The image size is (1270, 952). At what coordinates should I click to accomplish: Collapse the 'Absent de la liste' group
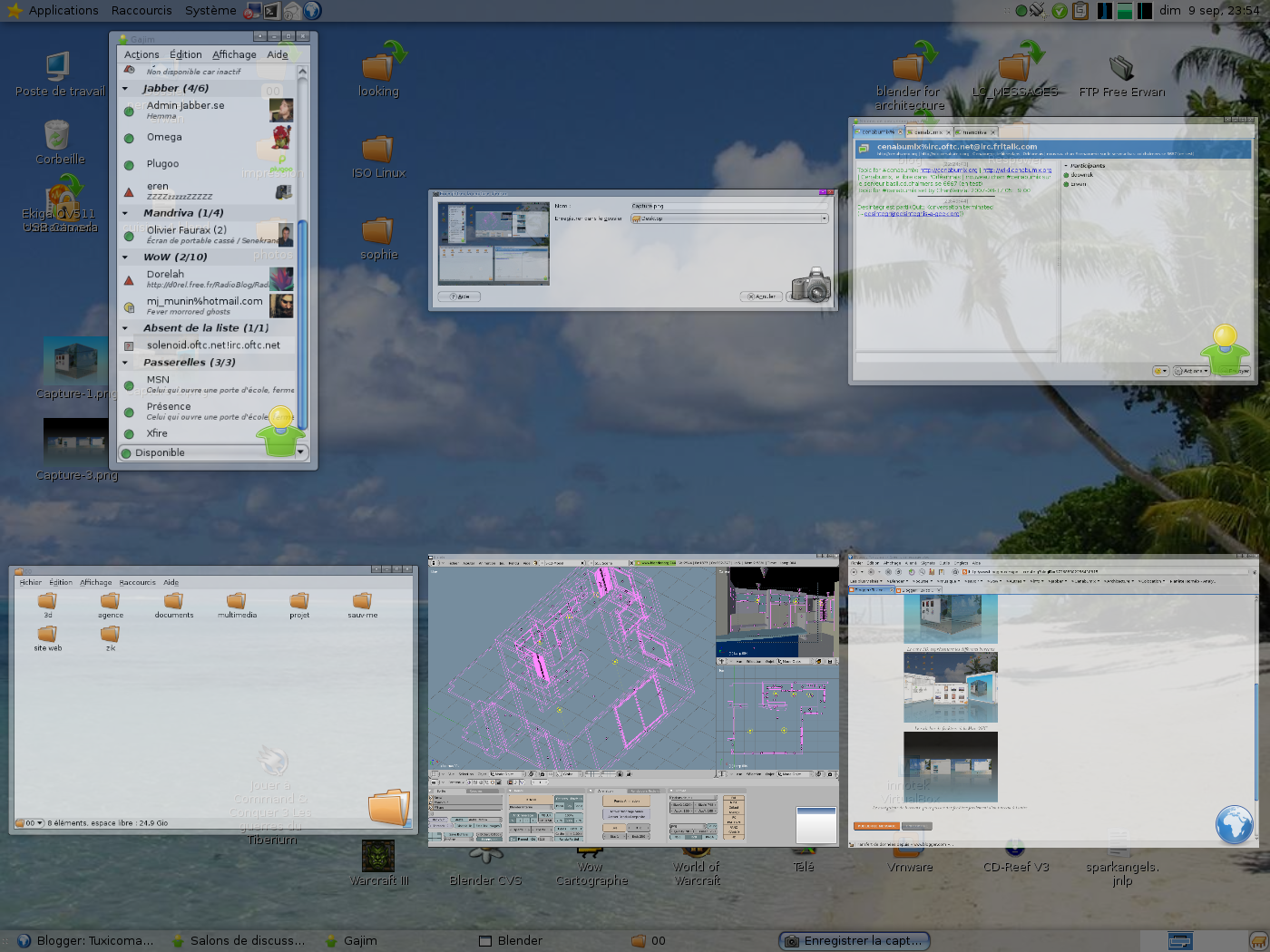pos(125,328)
